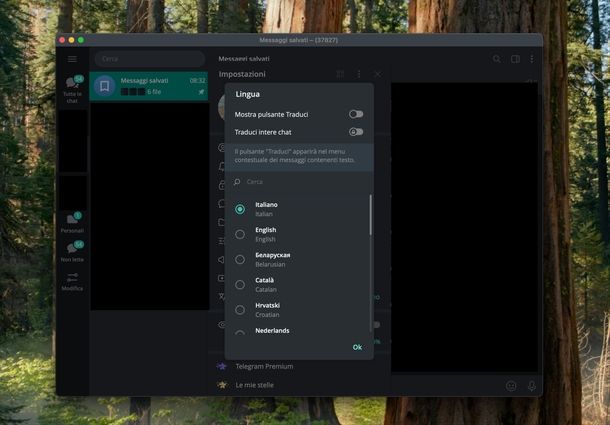
Task: Open the emoji picker icon
Action: (x=511, y=386)
